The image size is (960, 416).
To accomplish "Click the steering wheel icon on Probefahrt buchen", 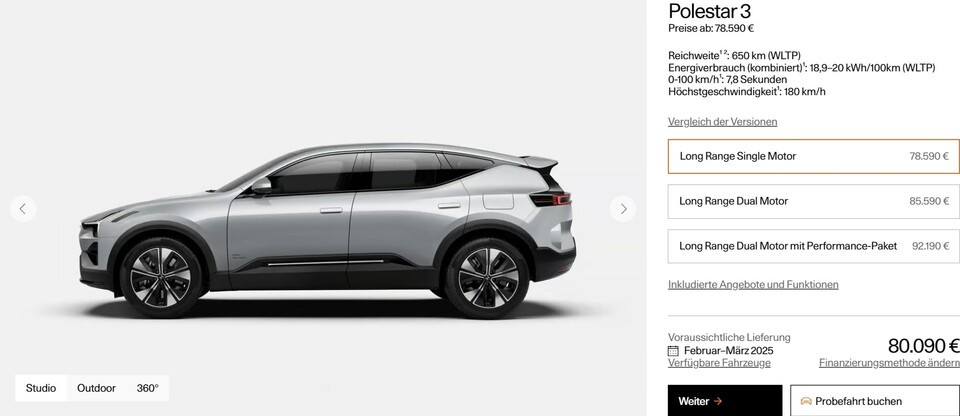I will coord(806,401).
